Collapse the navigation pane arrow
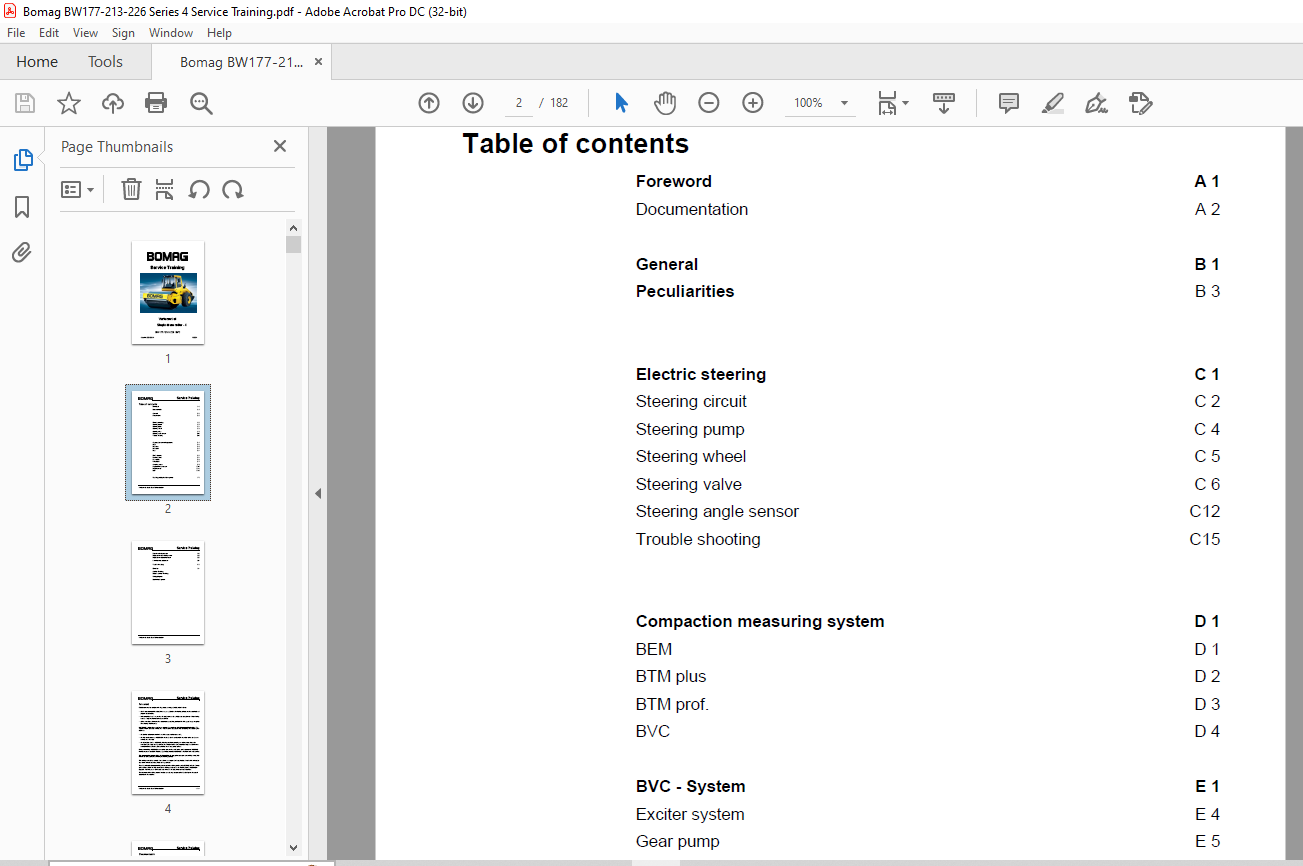The height and width of the screenshot is (866, 1303). tap(318, 493)
